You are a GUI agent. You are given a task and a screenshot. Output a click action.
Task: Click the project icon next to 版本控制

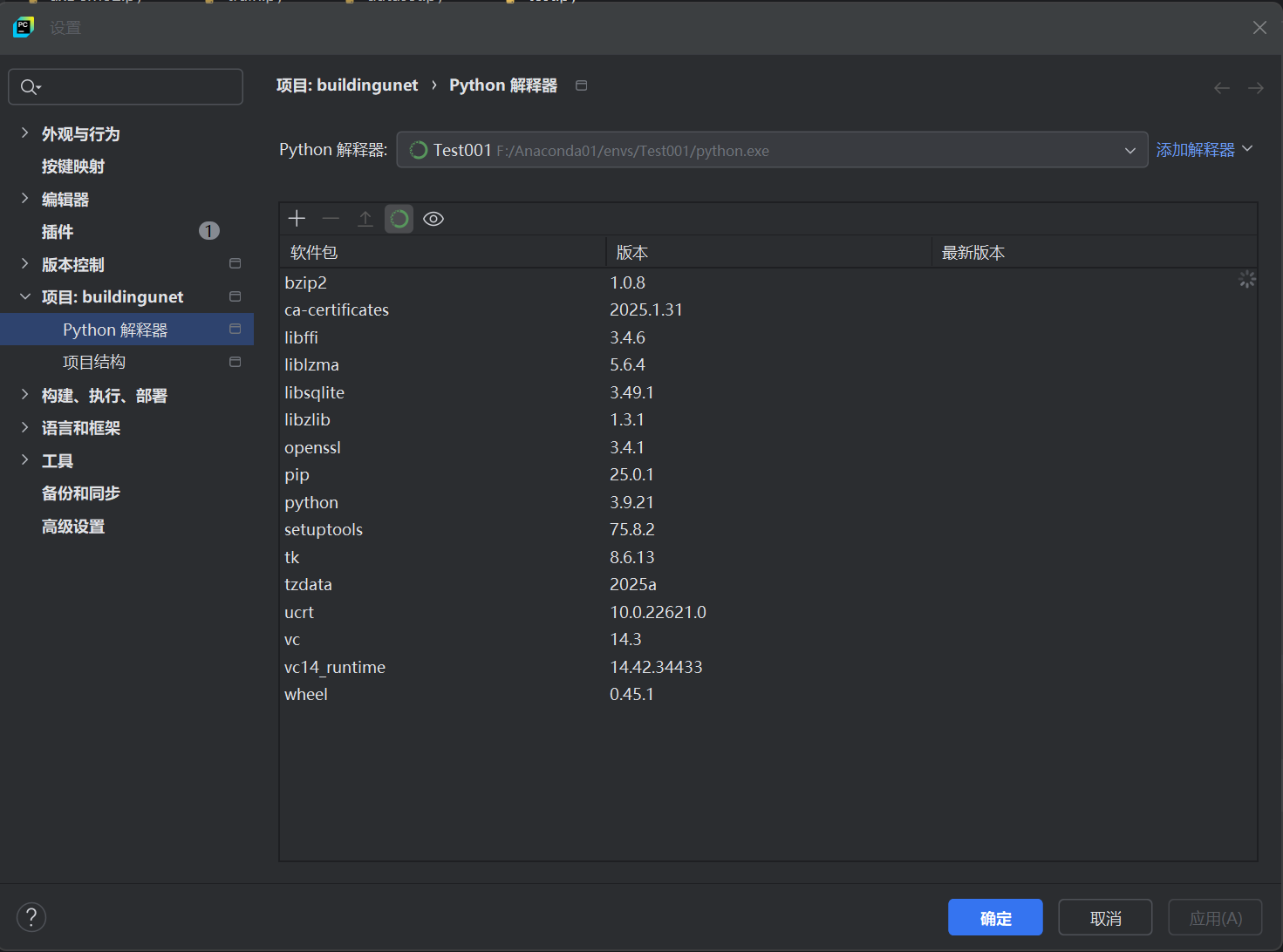pos(235,263)
